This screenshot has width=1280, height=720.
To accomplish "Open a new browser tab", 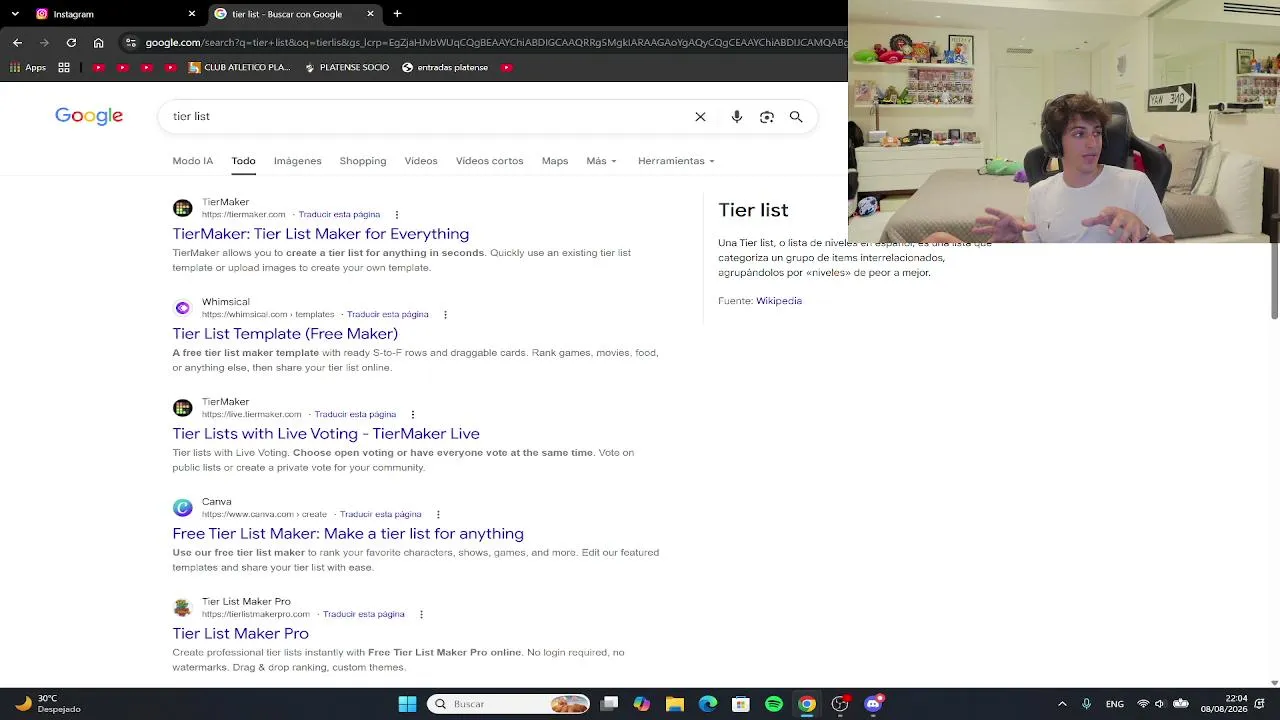I will pos(397,14).
